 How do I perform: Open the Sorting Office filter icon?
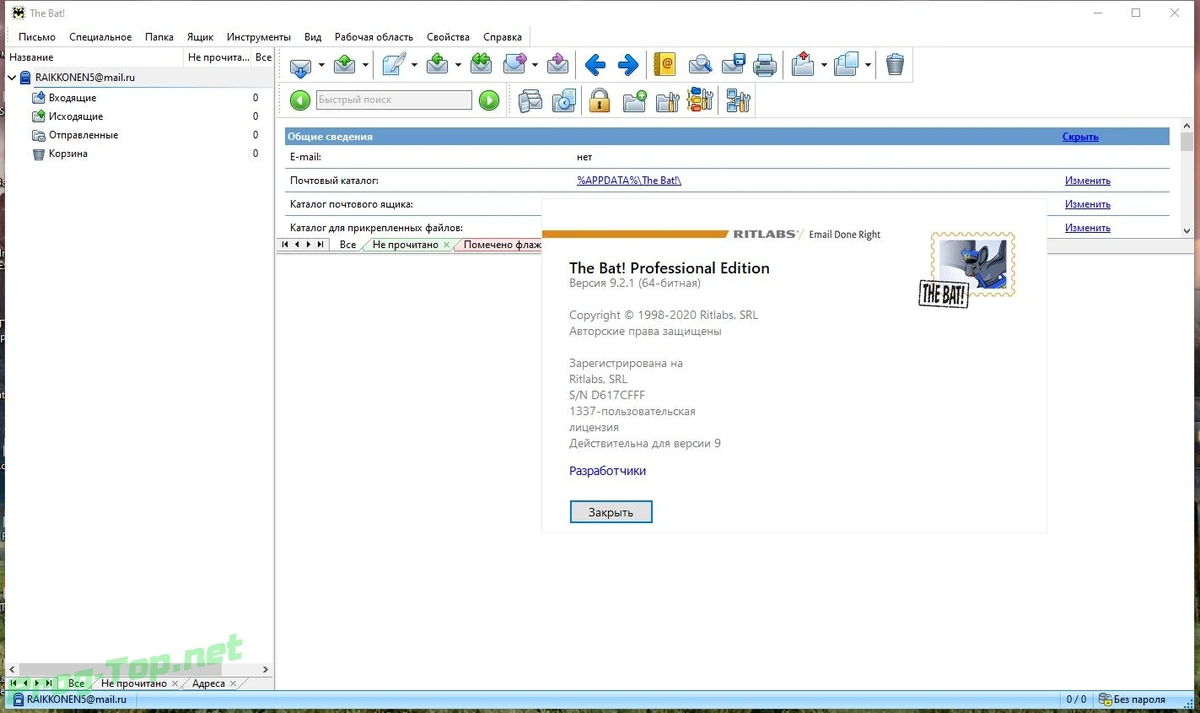700,100
